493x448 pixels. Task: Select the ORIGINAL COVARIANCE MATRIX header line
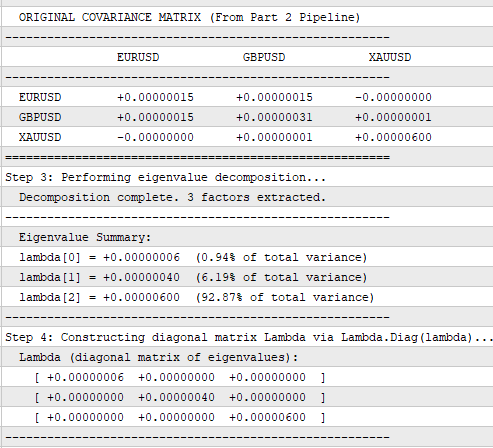coord(189,17)
